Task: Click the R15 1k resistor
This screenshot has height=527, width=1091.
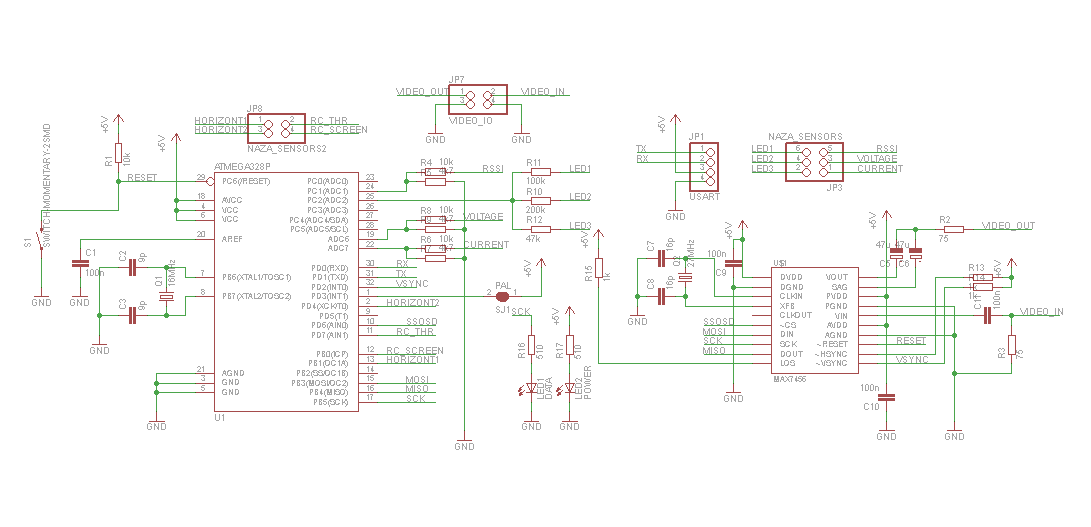Action: [598, 268]
